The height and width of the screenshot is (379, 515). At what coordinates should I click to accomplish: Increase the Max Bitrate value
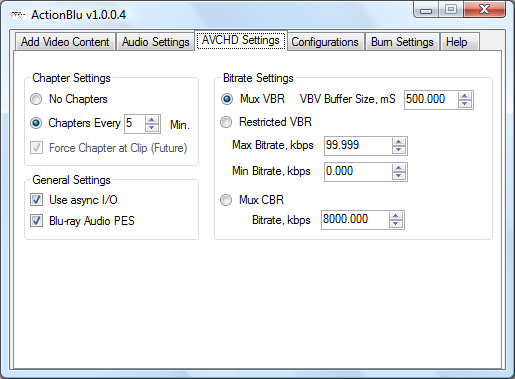[x=399, y=142]
